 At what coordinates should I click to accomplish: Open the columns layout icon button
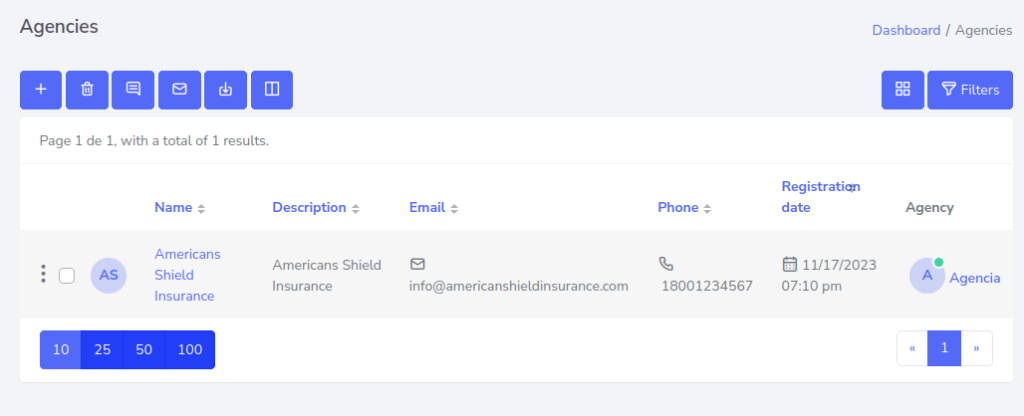272,90
